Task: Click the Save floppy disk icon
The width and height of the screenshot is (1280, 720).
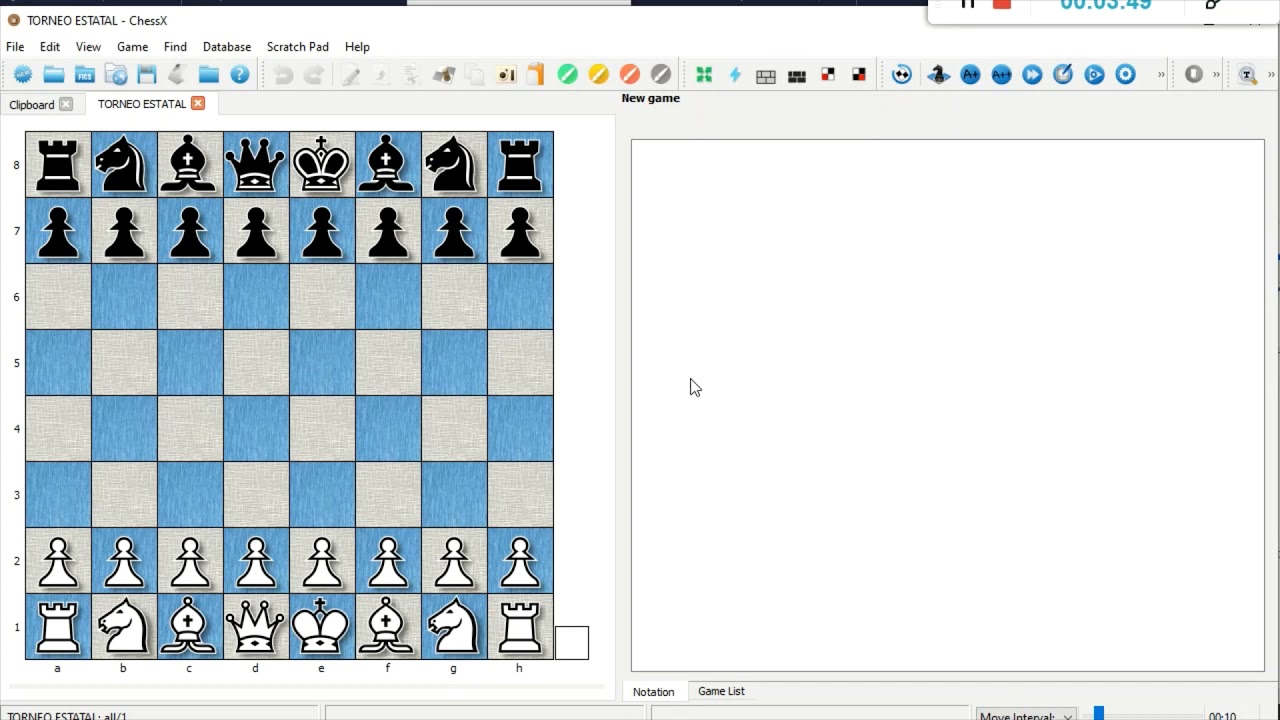Action: pos(147,75)
